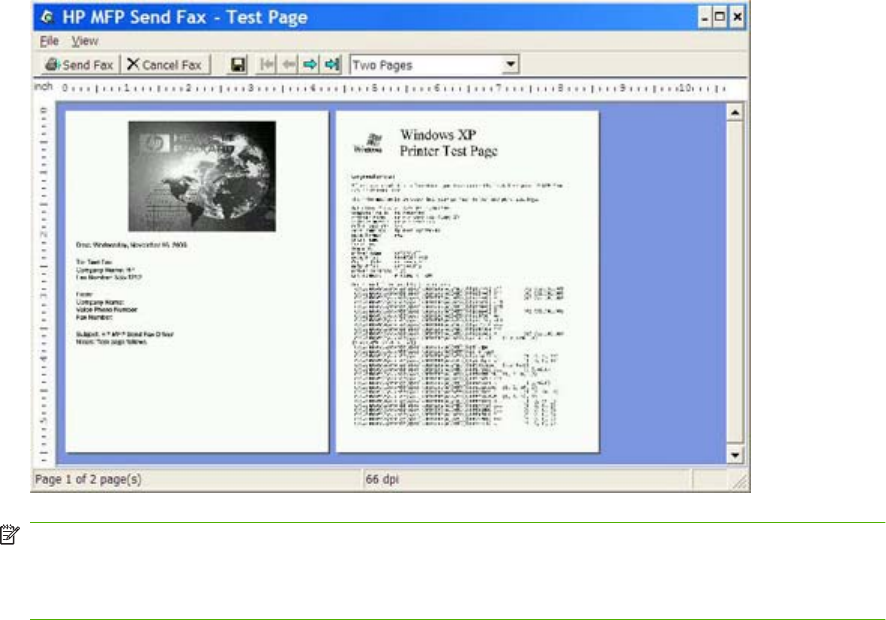The height and width of the screenshot is (620, 886).
Task: Click the window resize grip corner
Action: (x=741, y=482)
